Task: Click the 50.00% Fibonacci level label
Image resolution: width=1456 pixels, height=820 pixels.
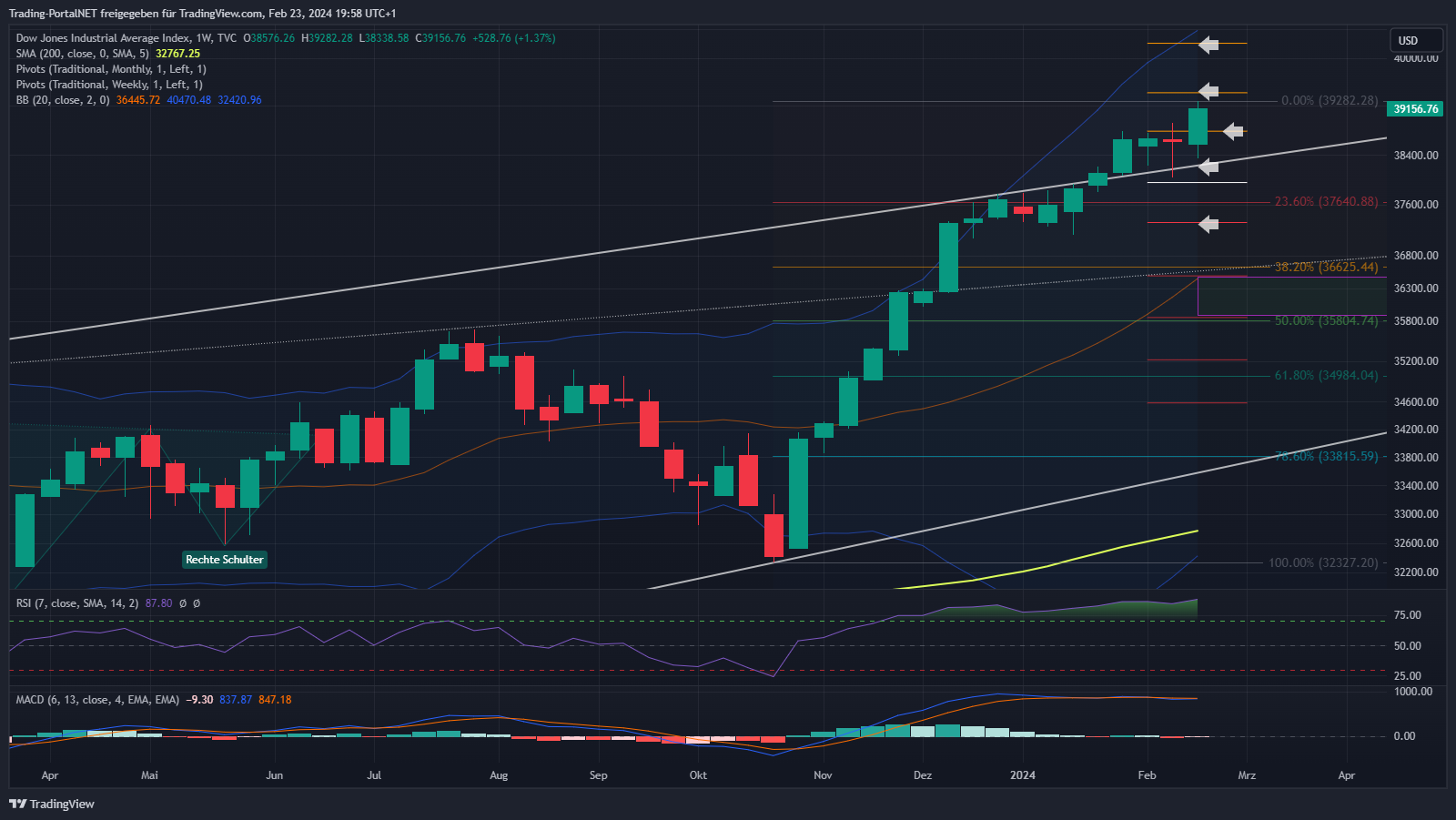Action: [x=1326, y=321]
